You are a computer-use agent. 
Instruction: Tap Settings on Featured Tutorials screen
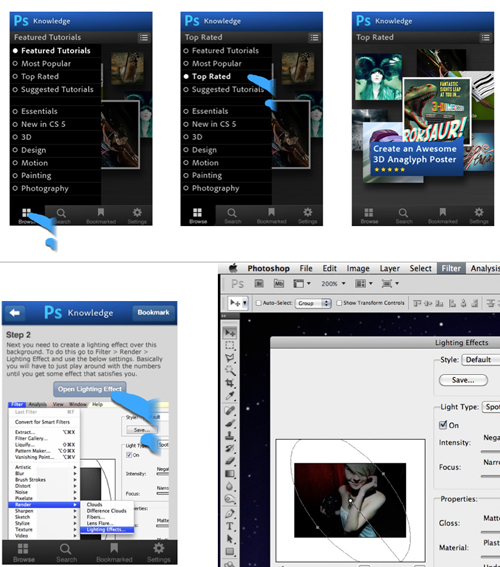[137, 216]
